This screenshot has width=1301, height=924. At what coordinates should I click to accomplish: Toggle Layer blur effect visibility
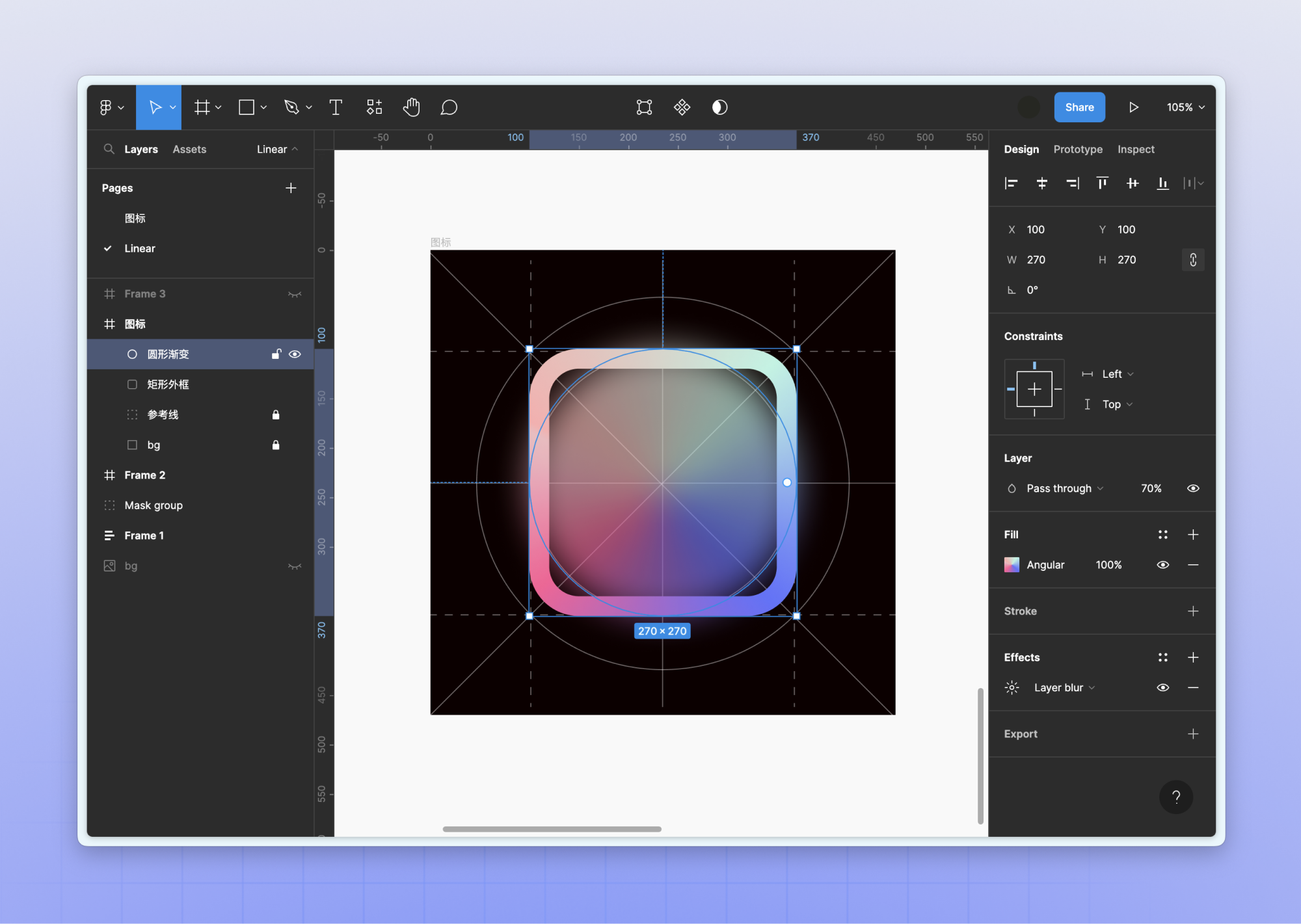tap(1162, 688)
